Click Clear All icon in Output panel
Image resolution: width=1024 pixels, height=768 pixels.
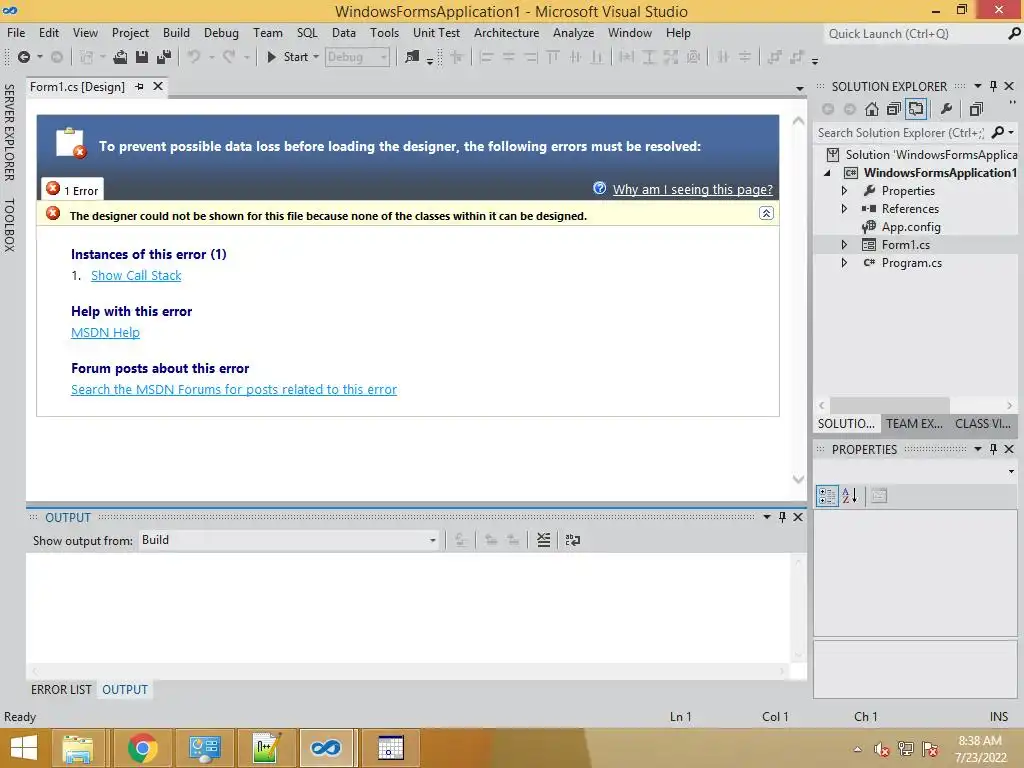[x=543, y=540]
